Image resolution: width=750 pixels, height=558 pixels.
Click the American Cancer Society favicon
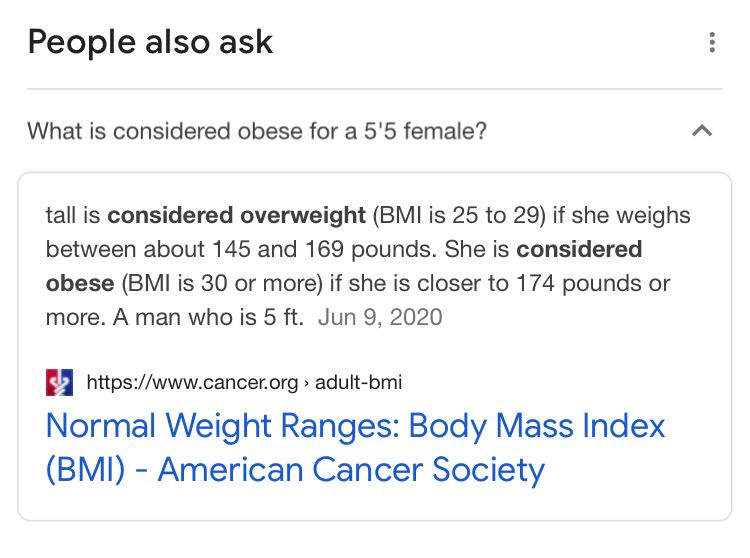[x=59, y=382]
